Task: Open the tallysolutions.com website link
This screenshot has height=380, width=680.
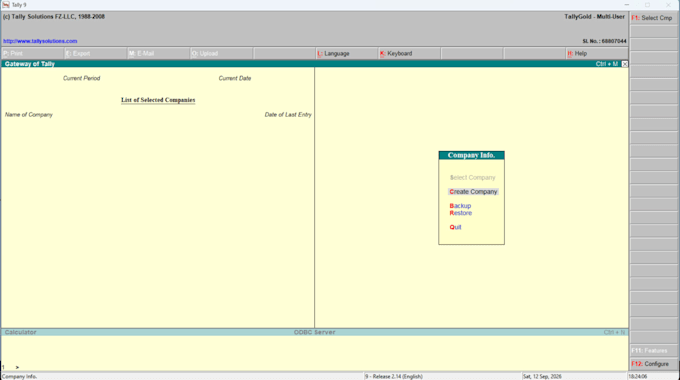Action: pos(40,41)
